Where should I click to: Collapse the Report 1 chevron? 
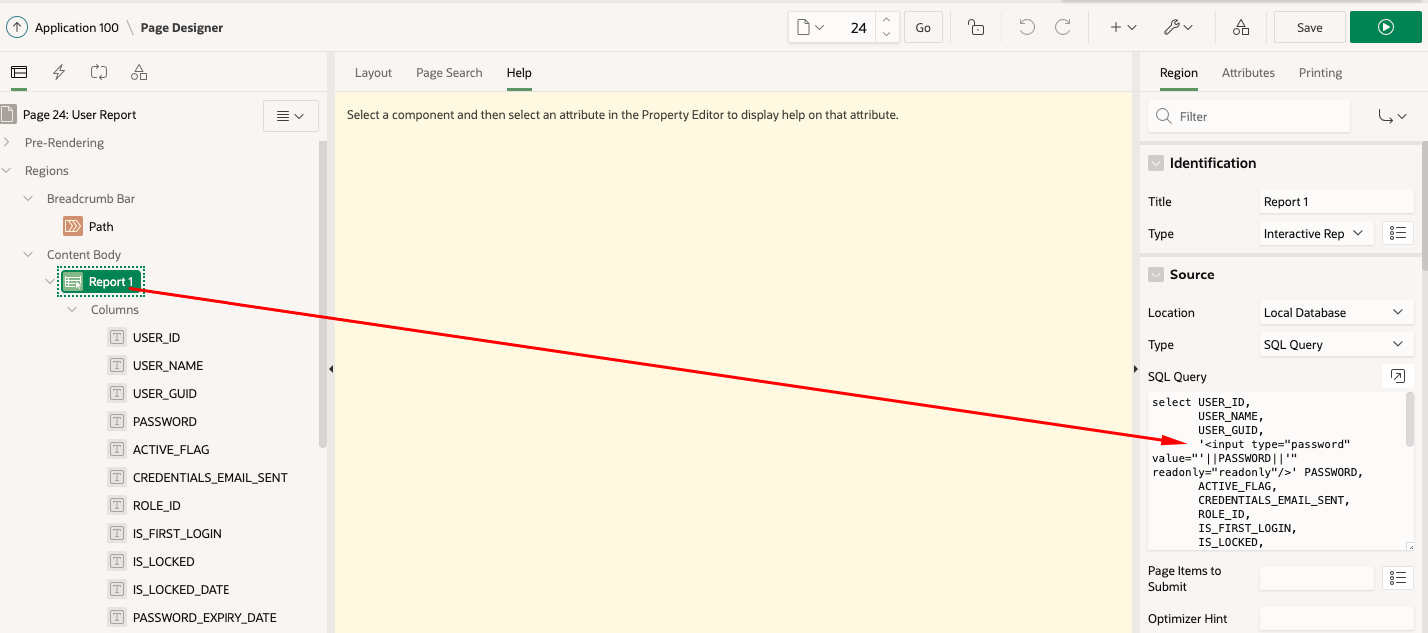pyautogui.click(x=50, y=282)
